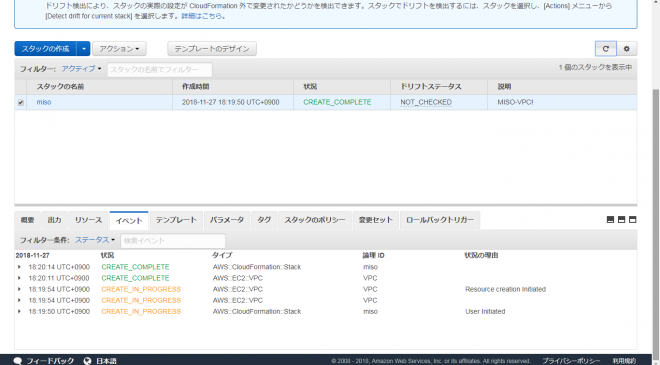Open the 利用規約 footer link
The height and width of the screenshot is (365, 660).
624,361
